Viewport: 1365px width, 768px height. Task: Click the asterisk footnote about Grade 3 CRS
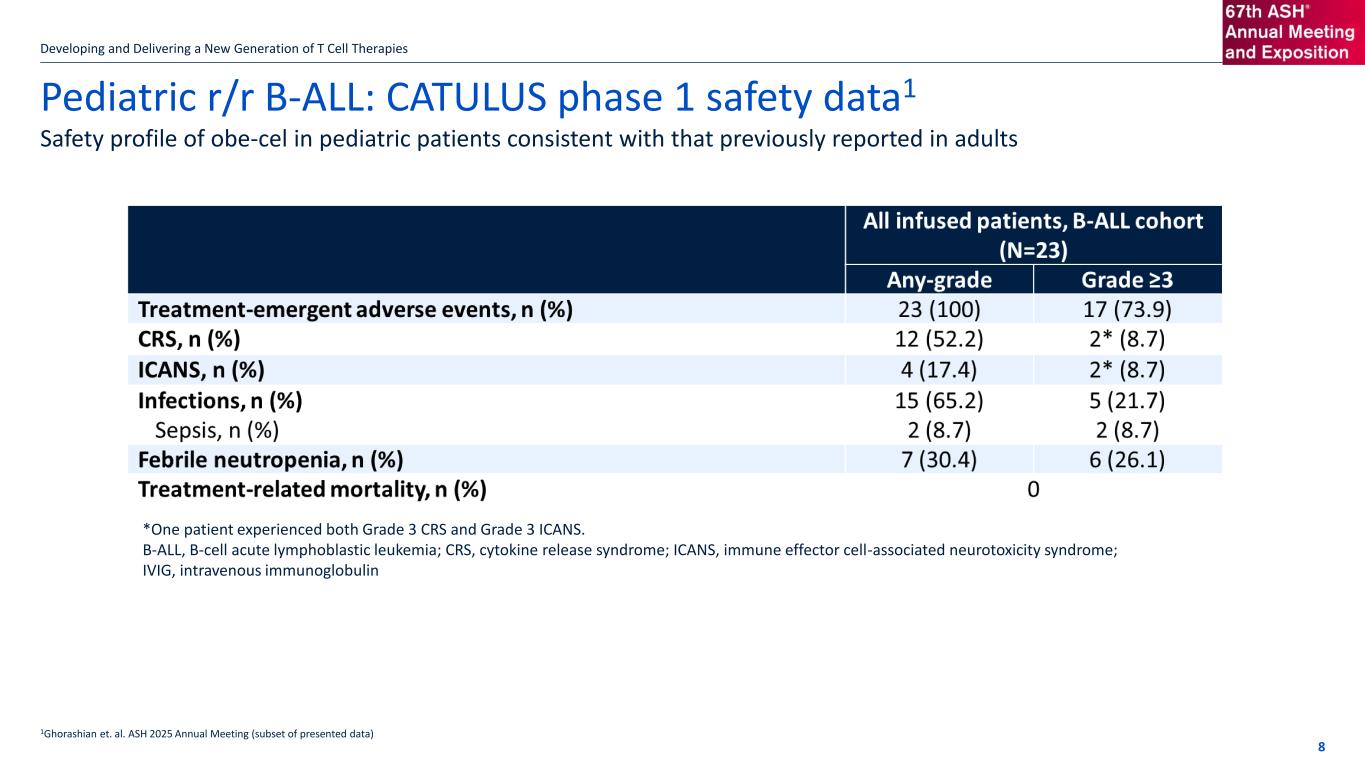click(363, 529)
